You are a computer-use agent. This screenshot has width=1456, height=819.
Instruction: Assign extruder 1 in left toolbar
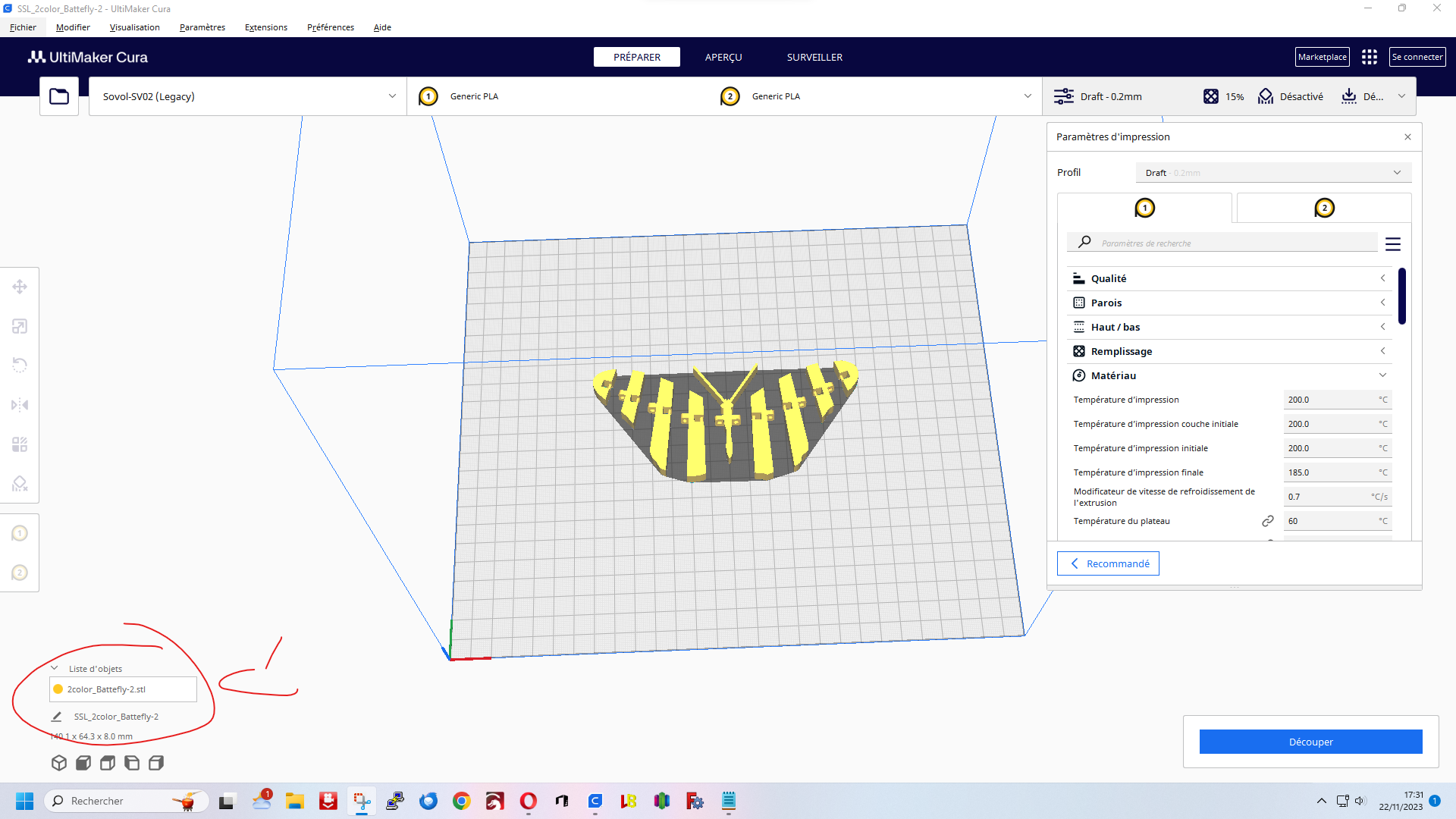pos(20,533)
